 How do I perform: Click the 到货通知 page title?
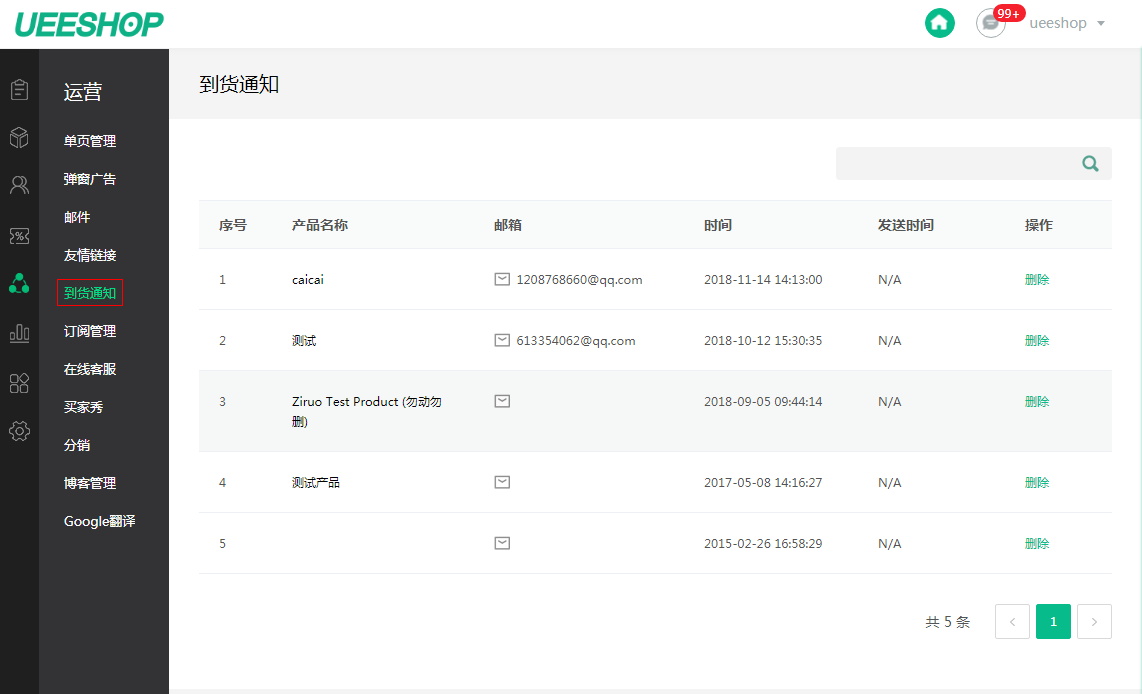(x=239, y=84)
